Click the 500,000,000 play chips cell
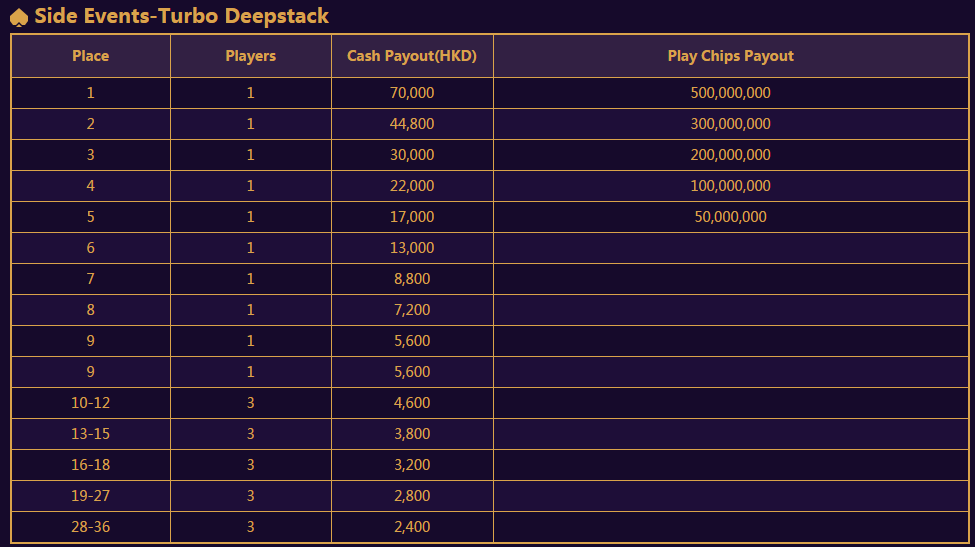This screenshot has height=547, width=975. [x=731, y=93]
